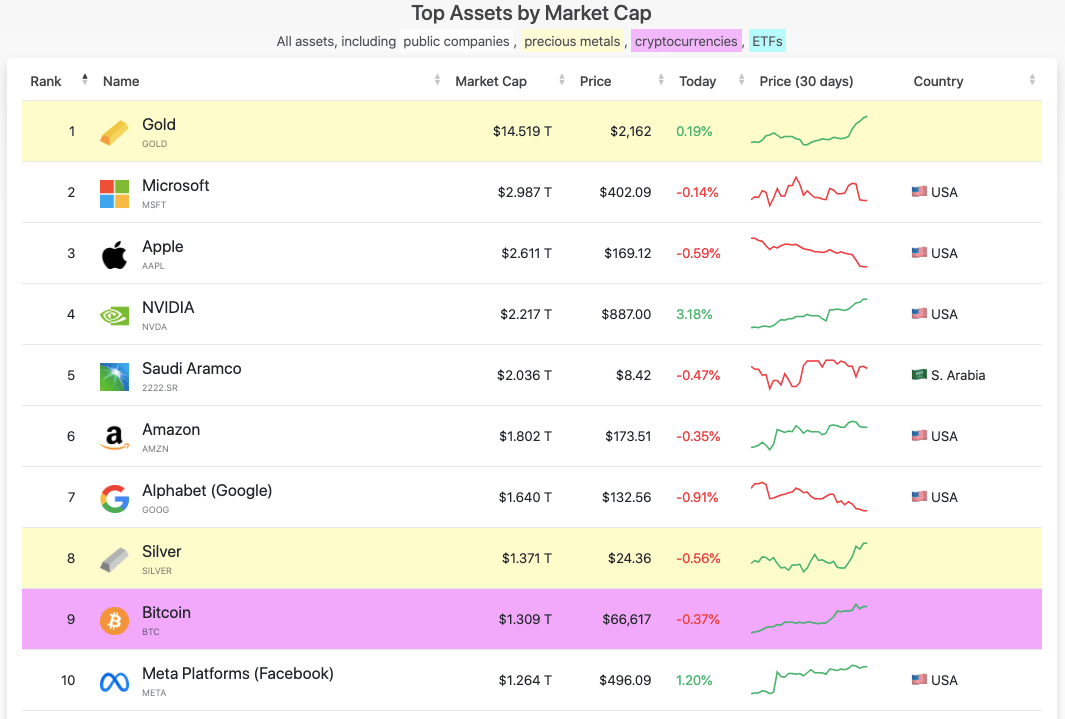
Task: Click Gold's 30-day price chart
Action: point(809,131)
